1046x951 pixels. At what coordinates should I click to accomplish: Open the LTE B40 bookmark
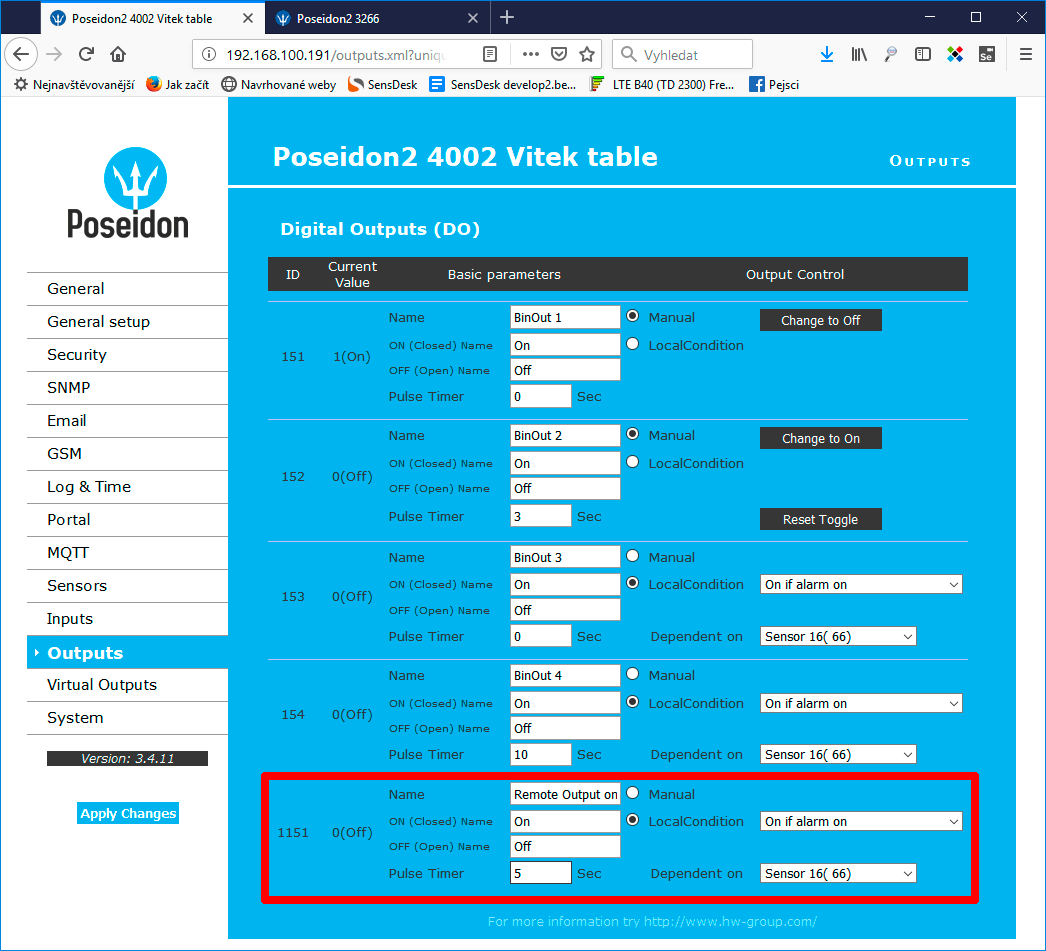click(662, 85)
